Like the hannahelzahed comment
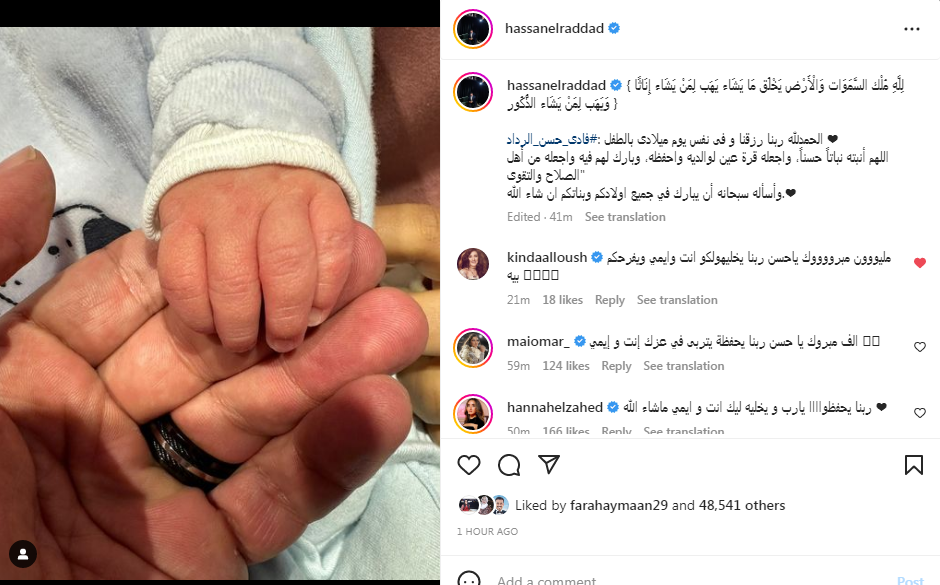The height and width of the screenshot is (585, 940). tap(920, 413)
